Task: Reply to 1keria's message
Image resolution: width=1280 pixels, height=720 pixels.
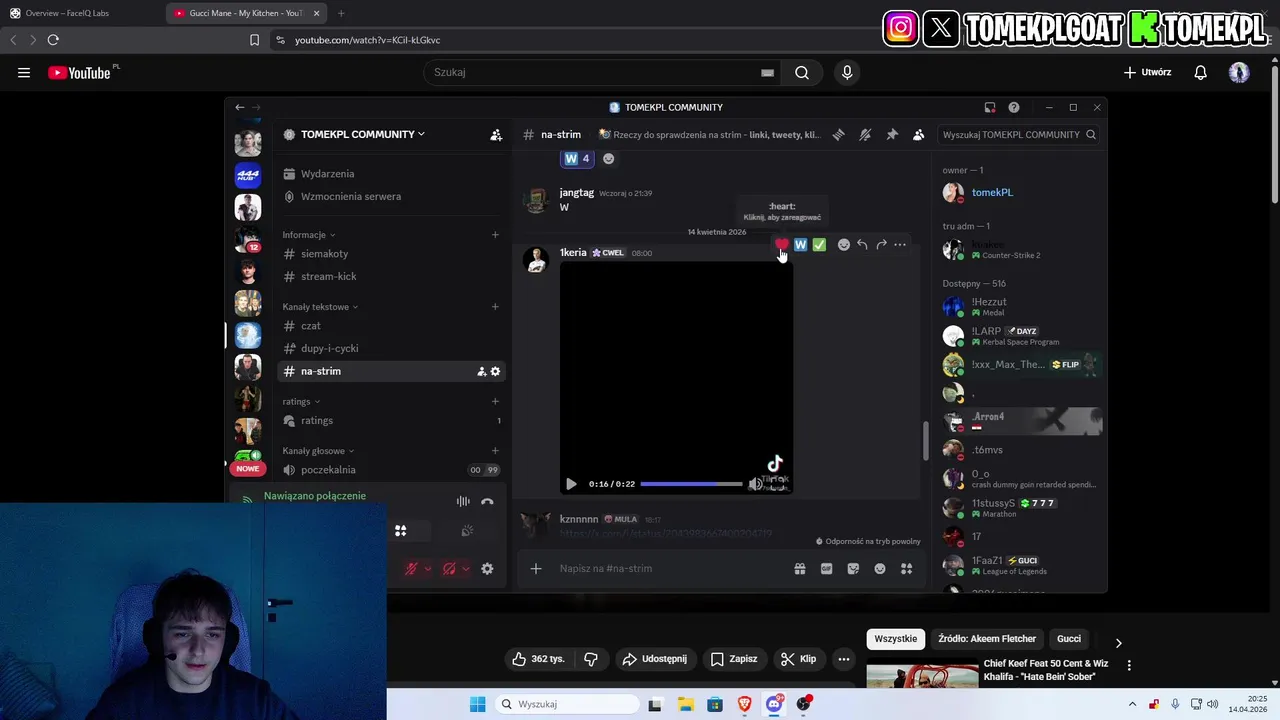Action: [862, 244]
